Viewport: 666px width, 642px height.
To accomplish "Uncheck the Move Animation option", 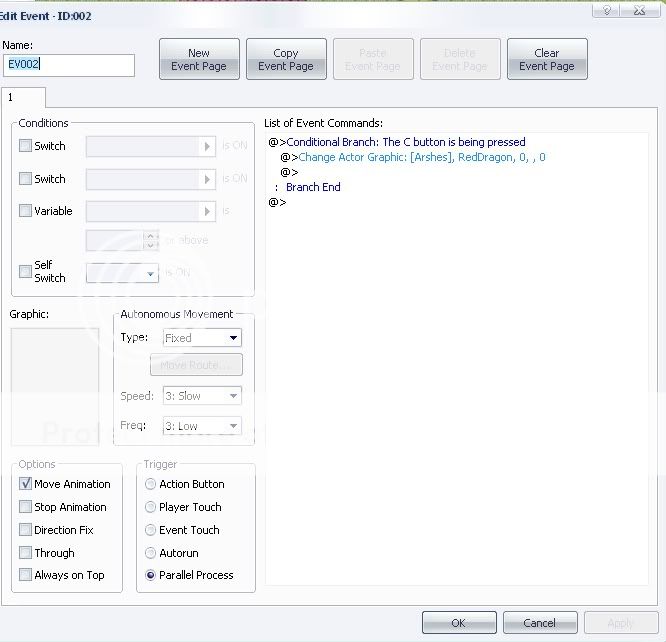I will (26, 484).
